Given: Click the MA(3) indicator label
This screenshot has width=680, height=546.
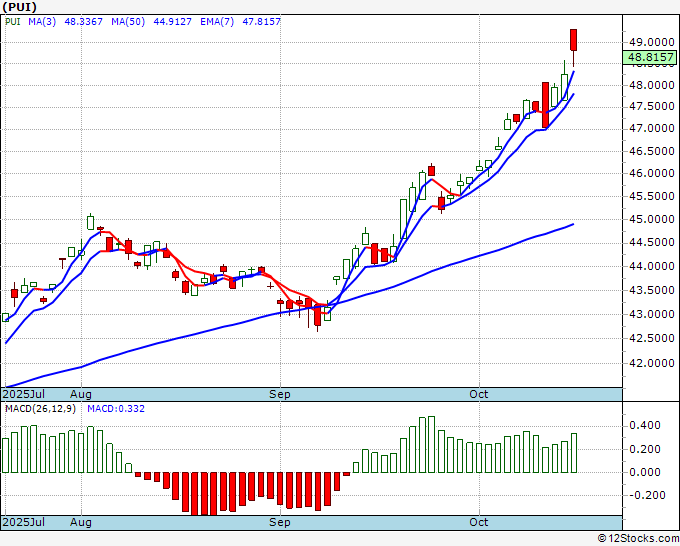Looking at the screenshot, I should 42,21.
